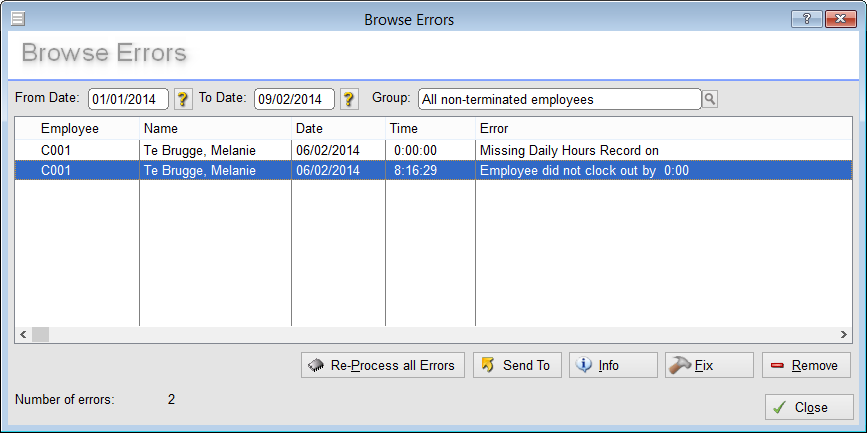This screenshot has height=433, width=867.
Task: Open the window system menu icon
Action: [x=18, y=18]
